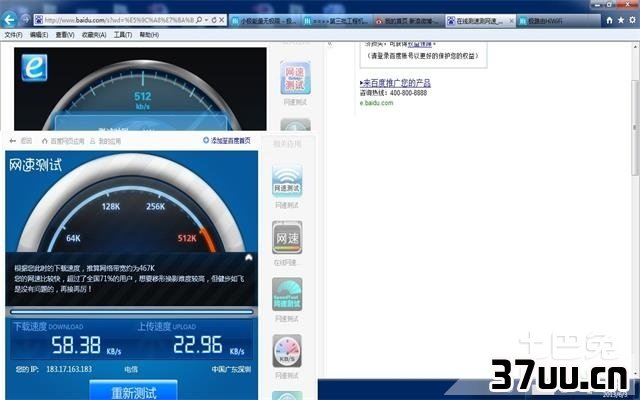The height and width of the screenshot is (400, 640).
Task: Click the vertical scrollbar on the right edge
Action: pyautogui.click(x=636, y=127)
